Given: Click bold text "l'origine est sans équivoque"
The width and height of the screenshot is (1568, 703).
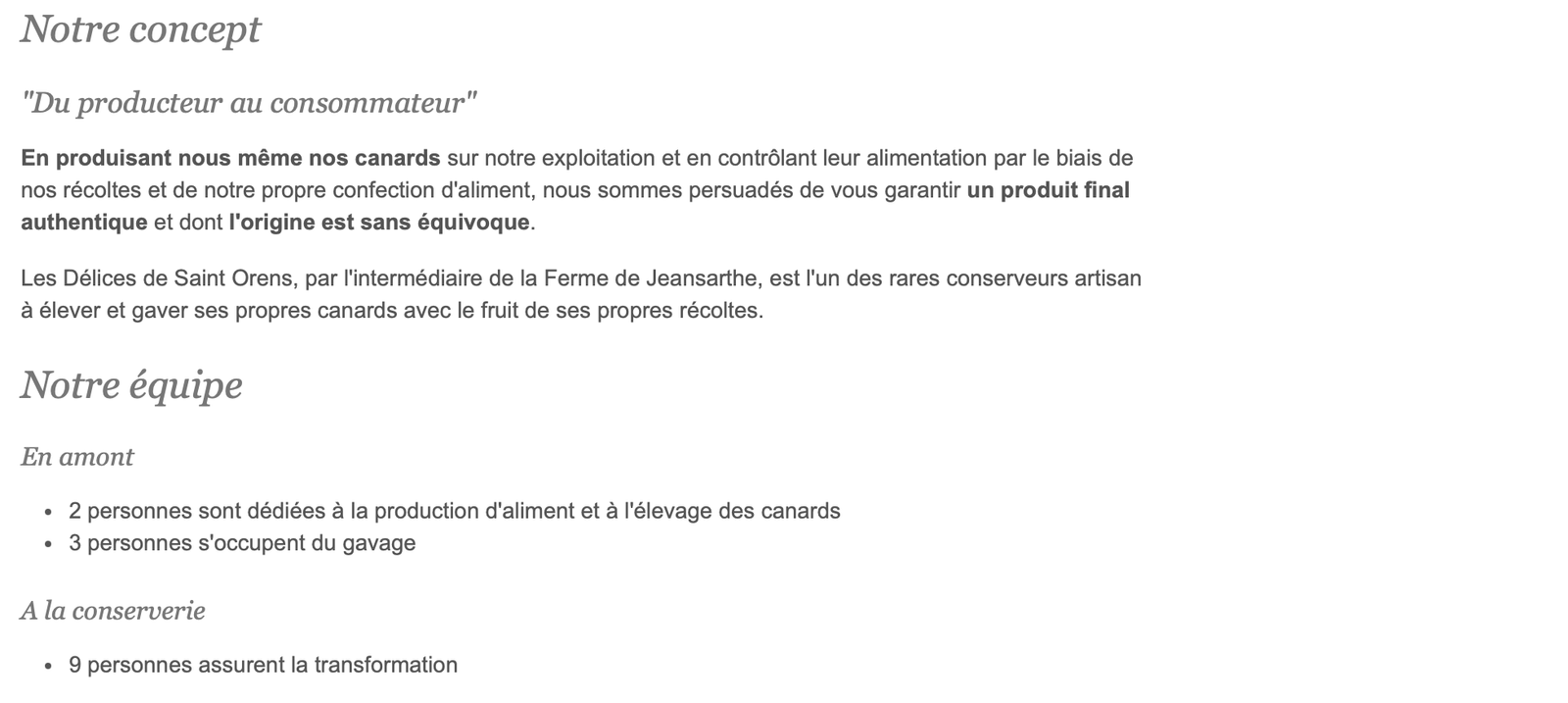Looking at the screenshot, I should click(x=378, y=223).
